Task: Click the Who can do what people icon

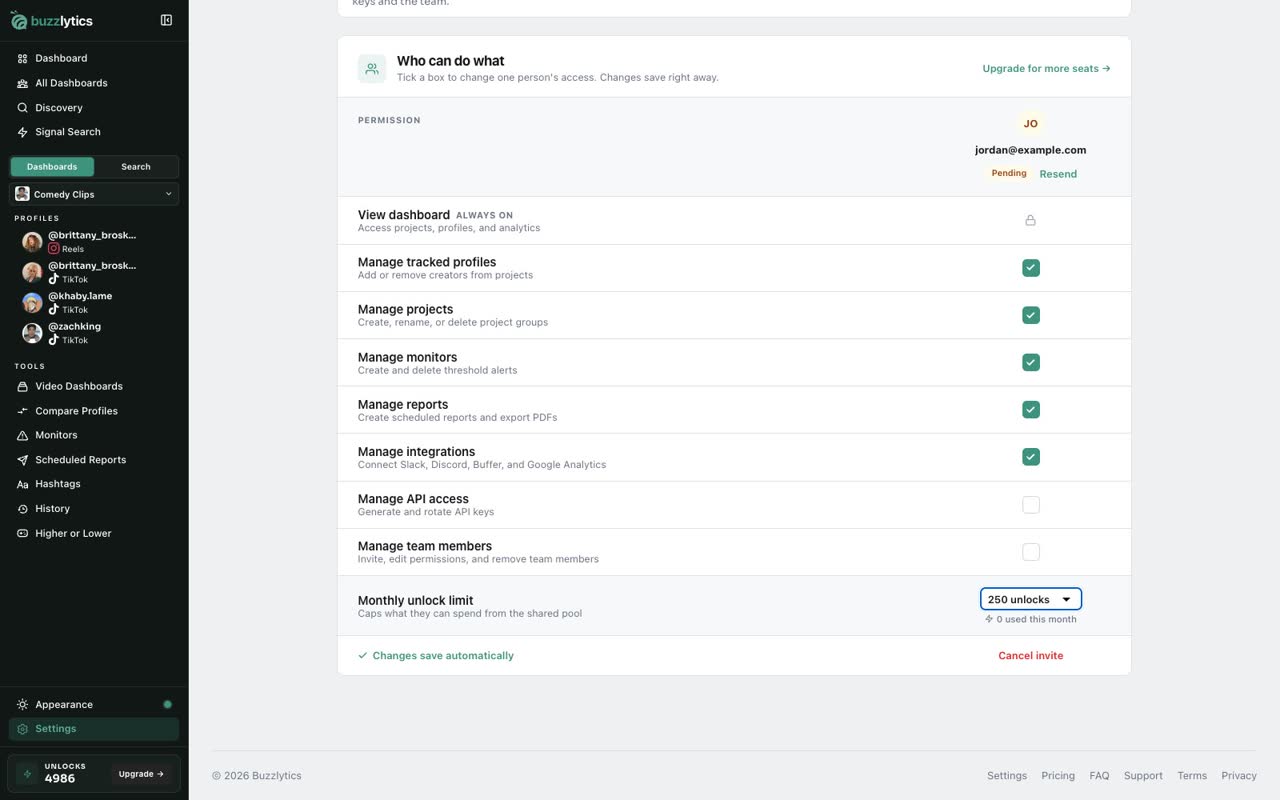Action: [372, 69]
